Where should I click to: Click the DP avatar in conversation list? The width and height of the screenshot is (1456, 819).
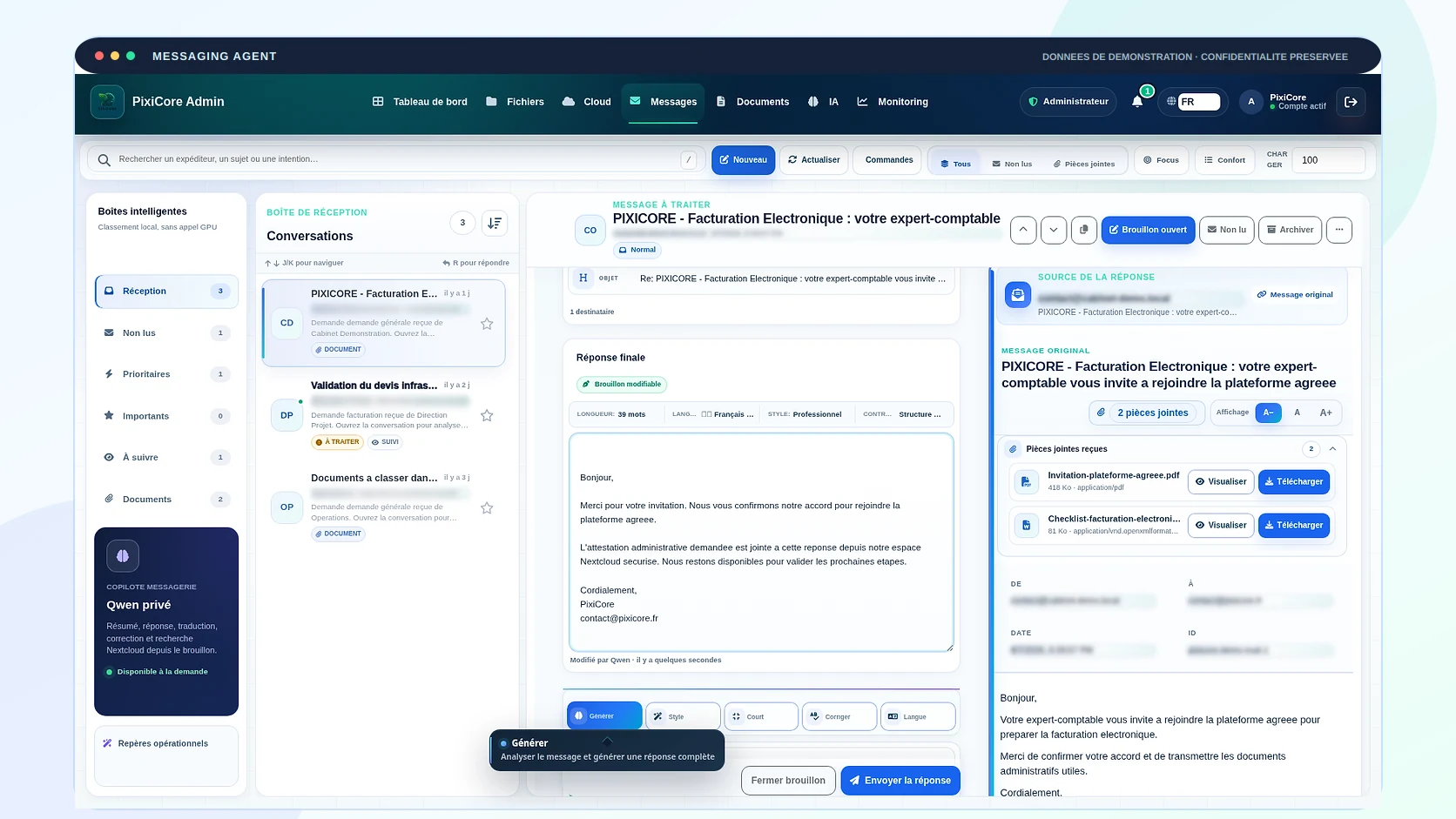pos(286,415)
